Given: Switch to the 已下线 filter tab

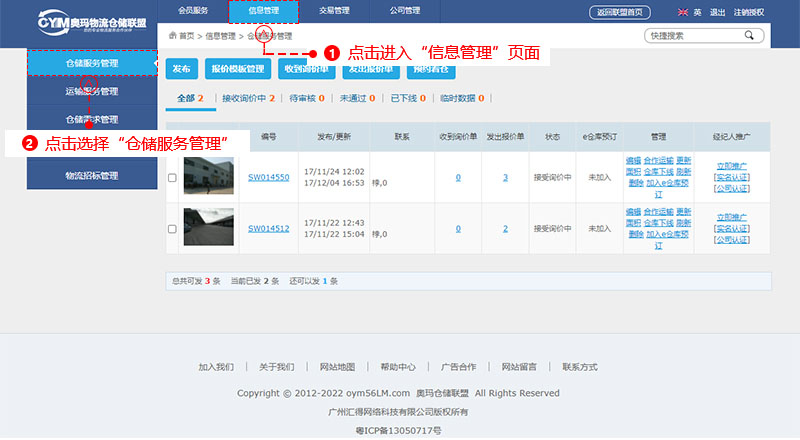Looking at the screenshot, I should (407, 98).
